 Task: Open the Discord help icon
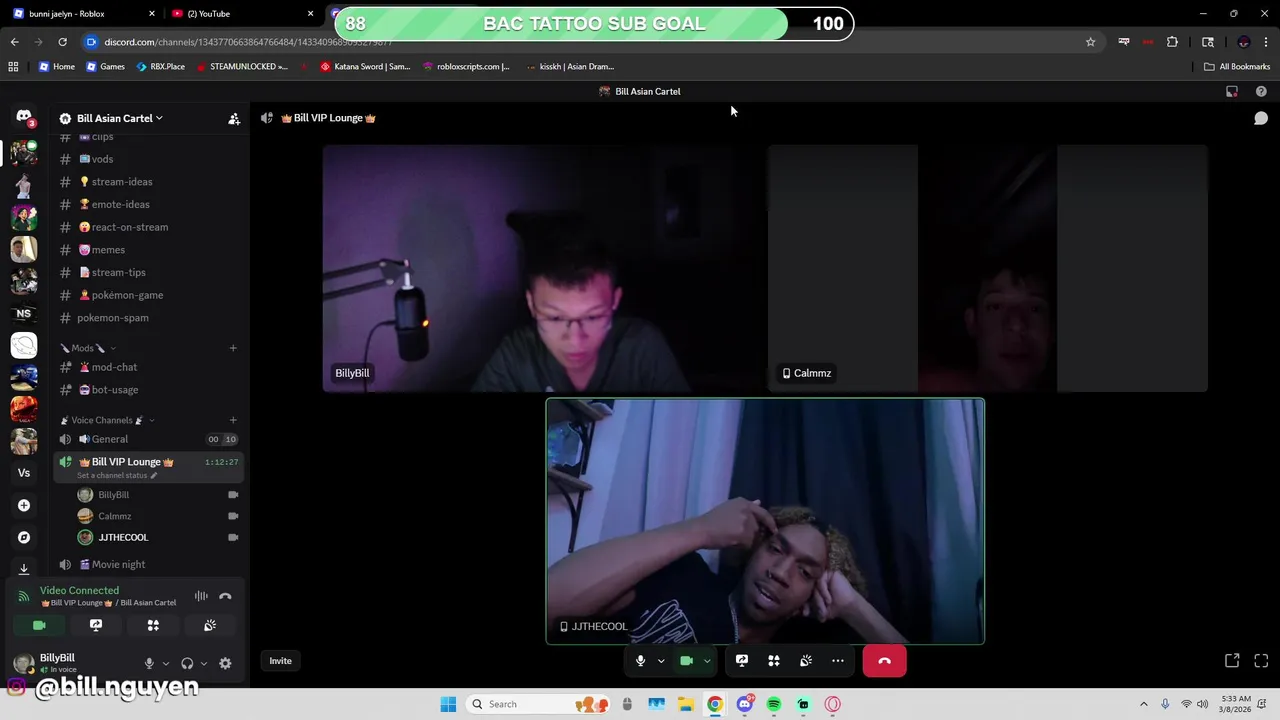tap(1261, 91)
